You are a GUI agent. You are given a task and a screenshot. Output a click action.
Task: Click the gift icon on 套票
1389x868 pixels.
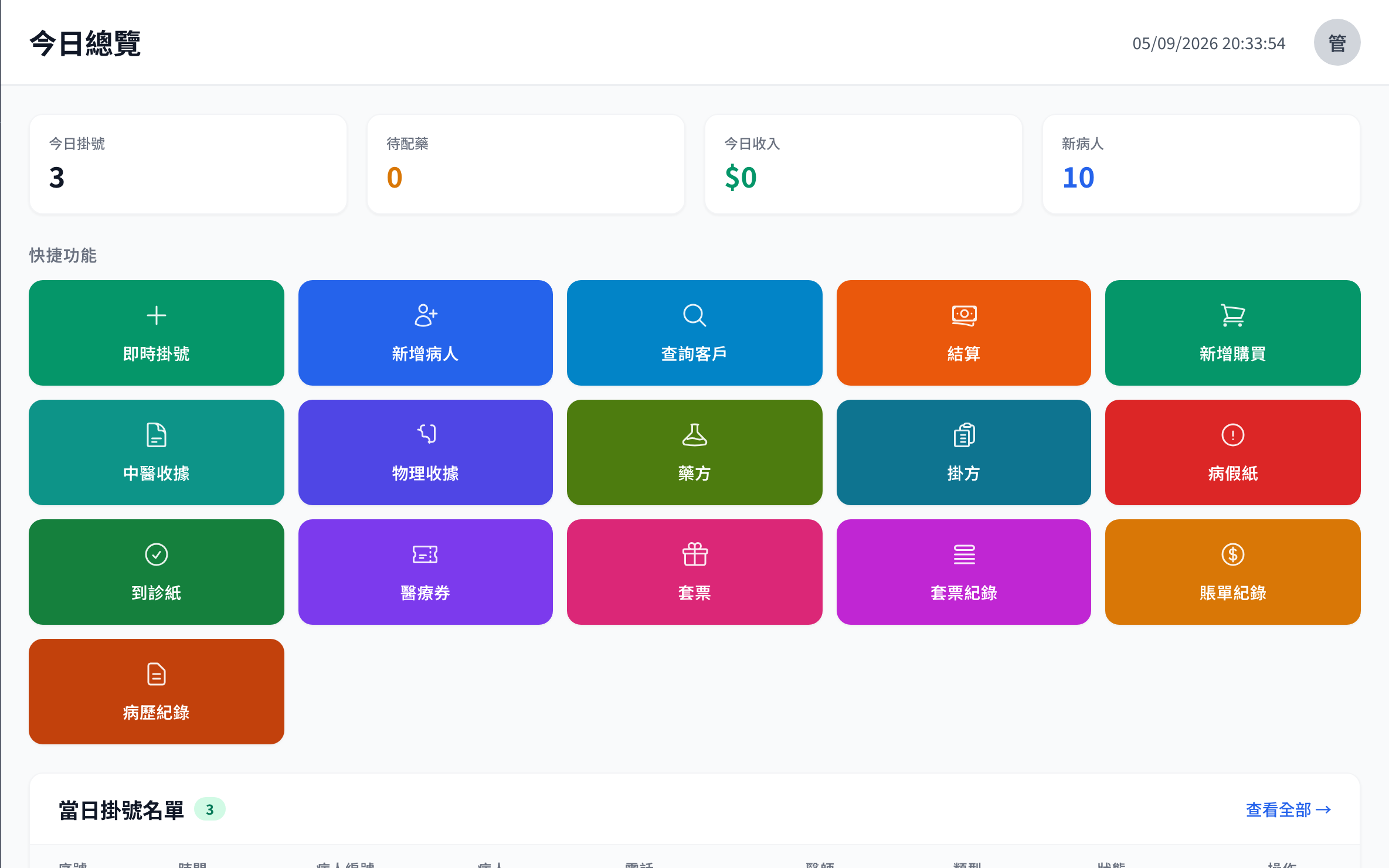694,554
